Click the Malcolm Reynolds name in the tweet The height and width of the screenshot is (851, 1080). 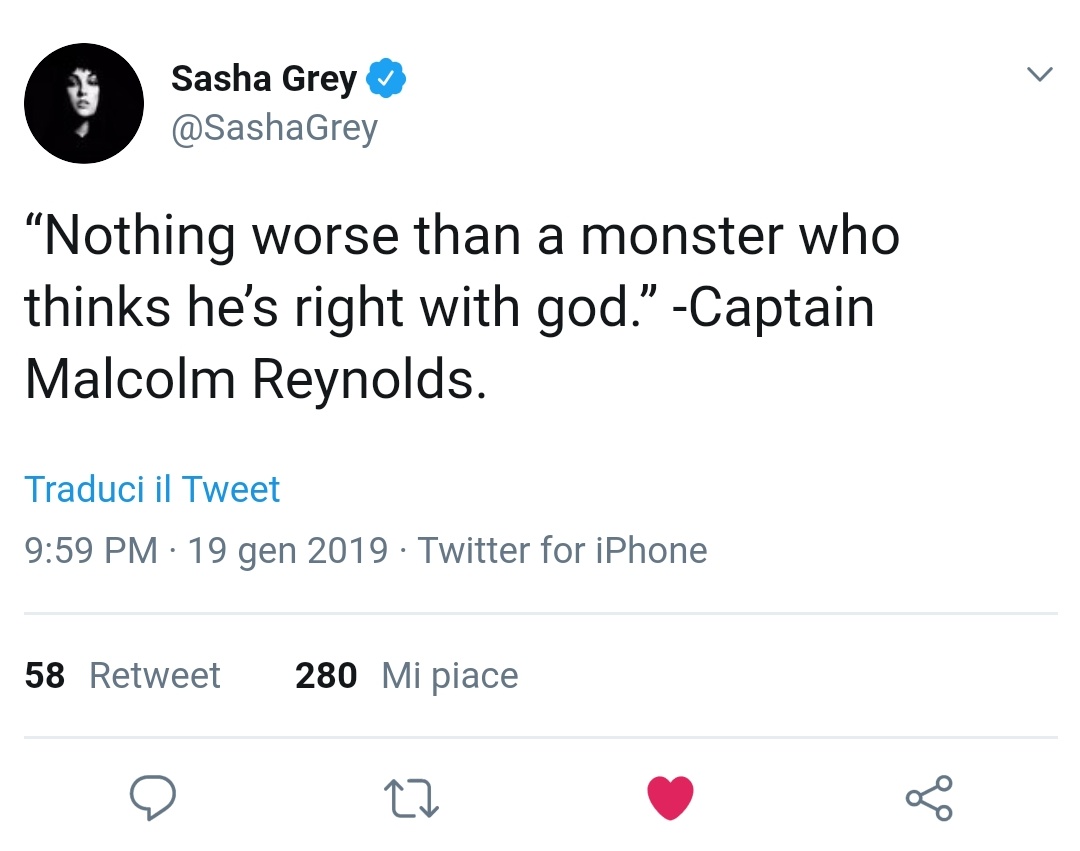(x=255, y=380)
